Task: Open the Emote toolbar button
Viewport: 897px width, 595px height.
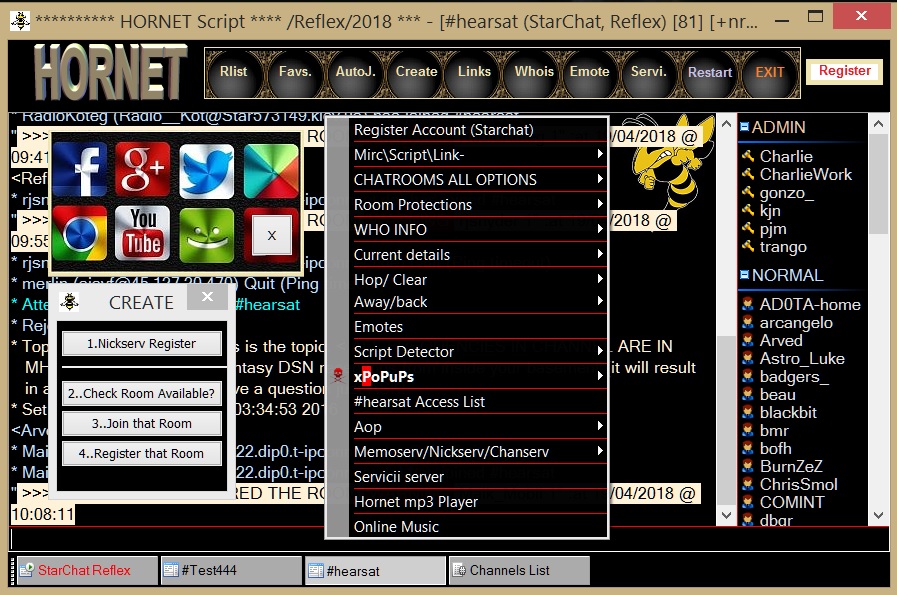Action: click(x=589, y=72)
